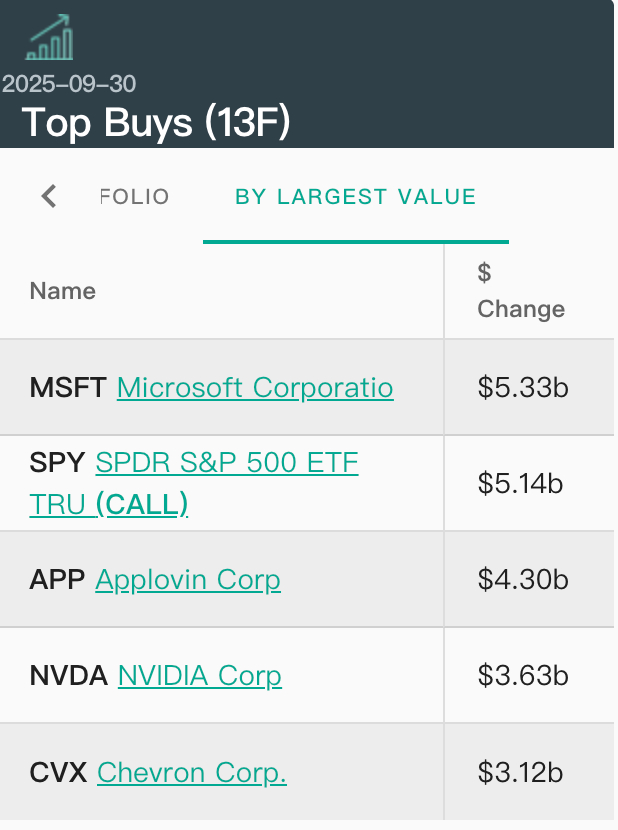Open the SPDR S&P 500 ETF link
Image resolution: width=618 pixels, height=830 pixels.
226,464
